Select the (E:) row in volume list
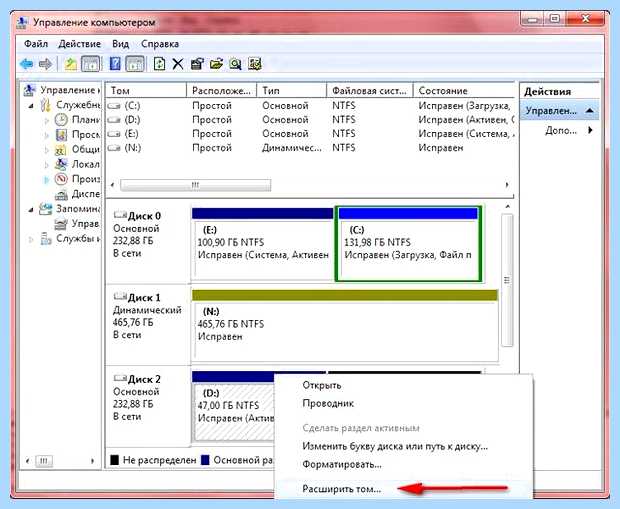620x509 pixels. (310, 134)
